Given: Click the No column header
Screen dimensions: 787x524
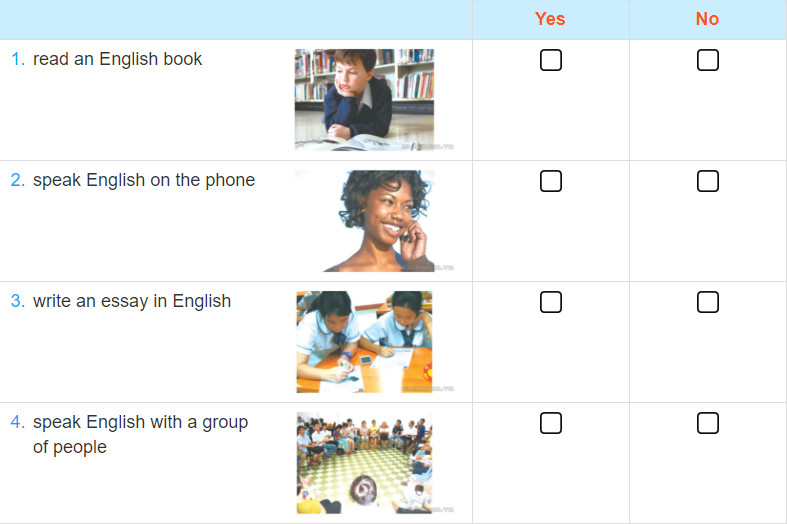Looking at the screenshot, I should coord(707,19).
